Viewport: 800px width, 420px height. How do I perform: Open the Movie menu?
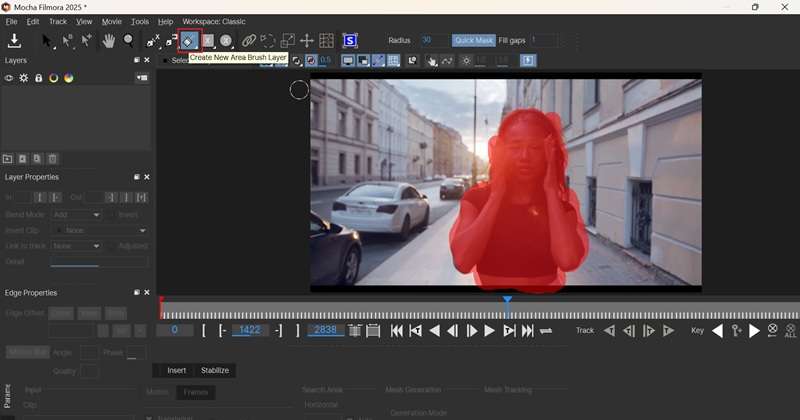(x=111, y=21)
